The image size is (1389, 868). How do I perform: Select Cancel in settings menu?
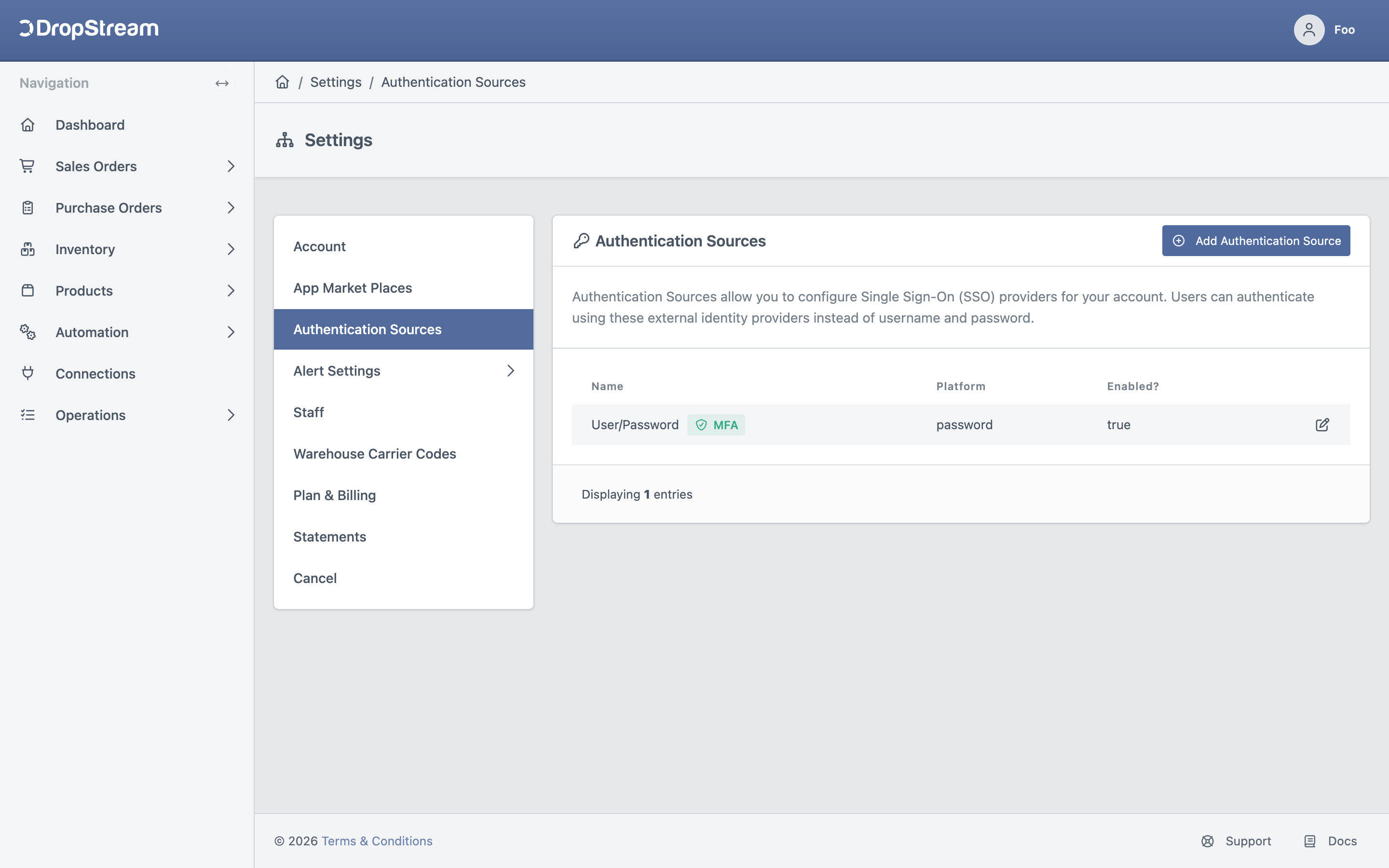(x=404, y=578)
